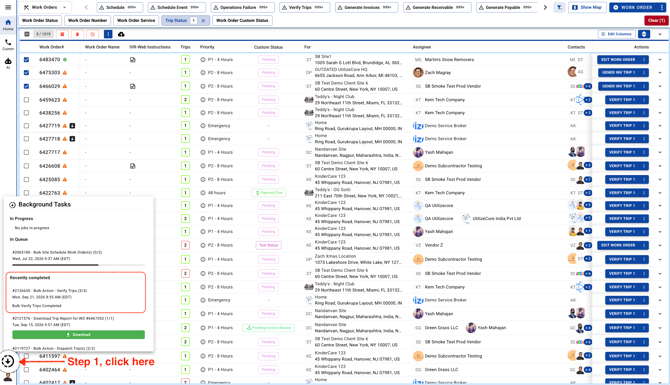
Task: Open the Work Order Custom Status filter
Action: point(242,21)
